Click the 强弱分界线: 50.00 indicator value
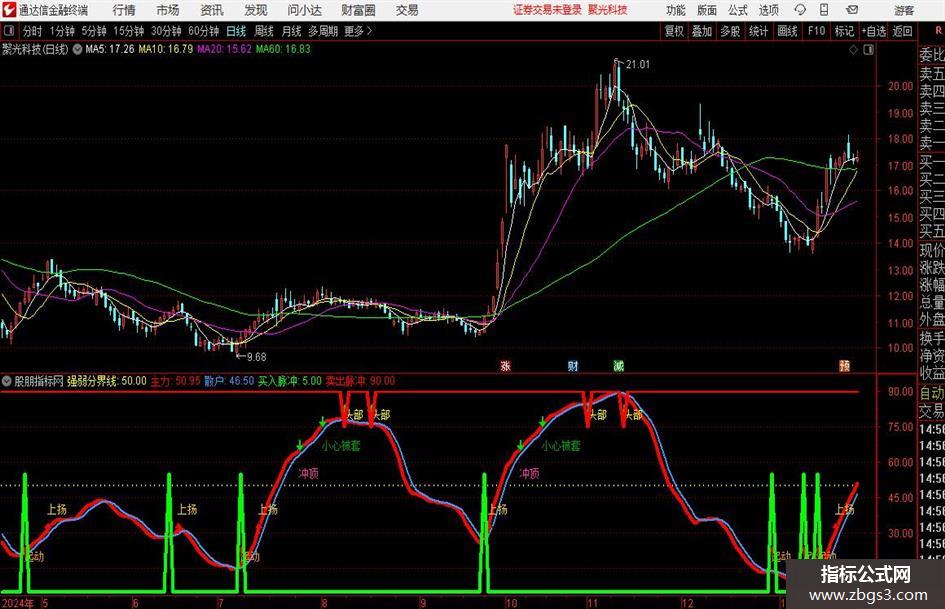Viewport: 945px width, 609px height. point(107,381)
